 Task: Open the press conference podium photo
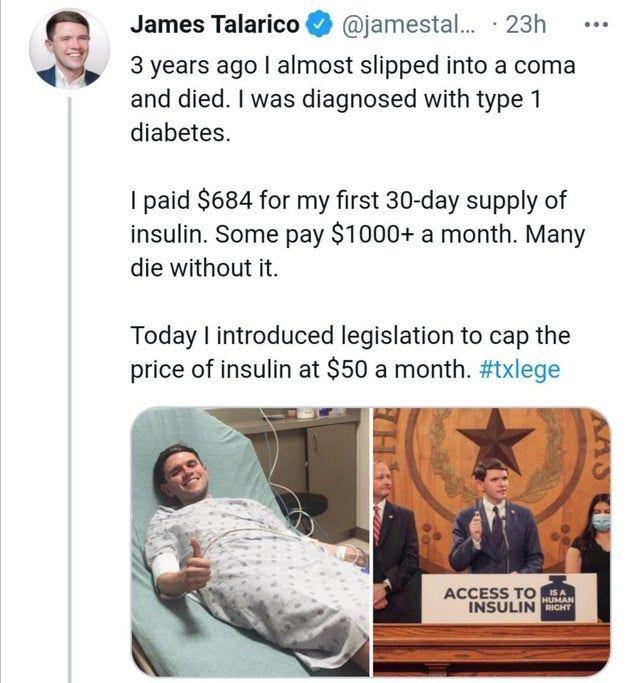(x=491, y=540)
